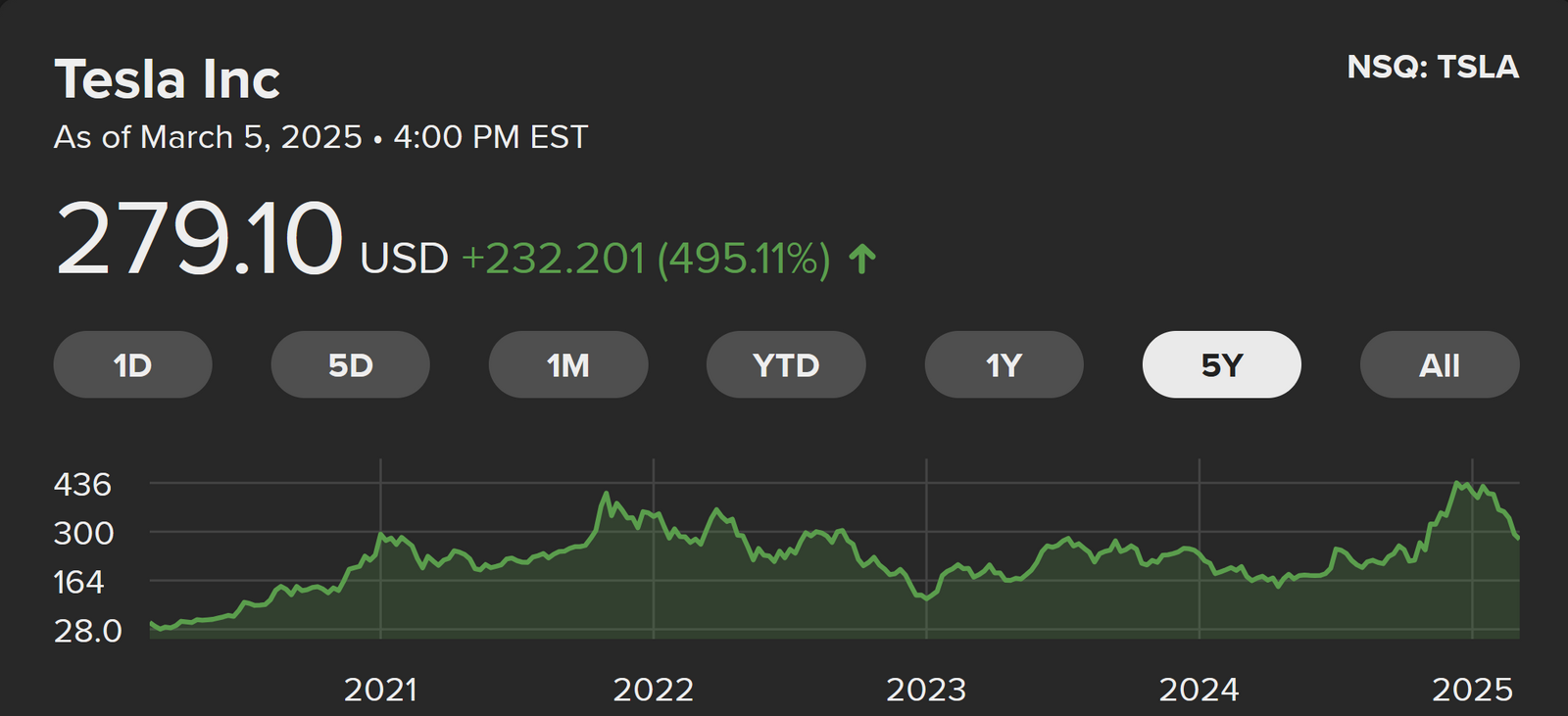Viewport: 1568px width, 716px height.
Task: Show the All time range
Action: click(x=1439, y=365)
